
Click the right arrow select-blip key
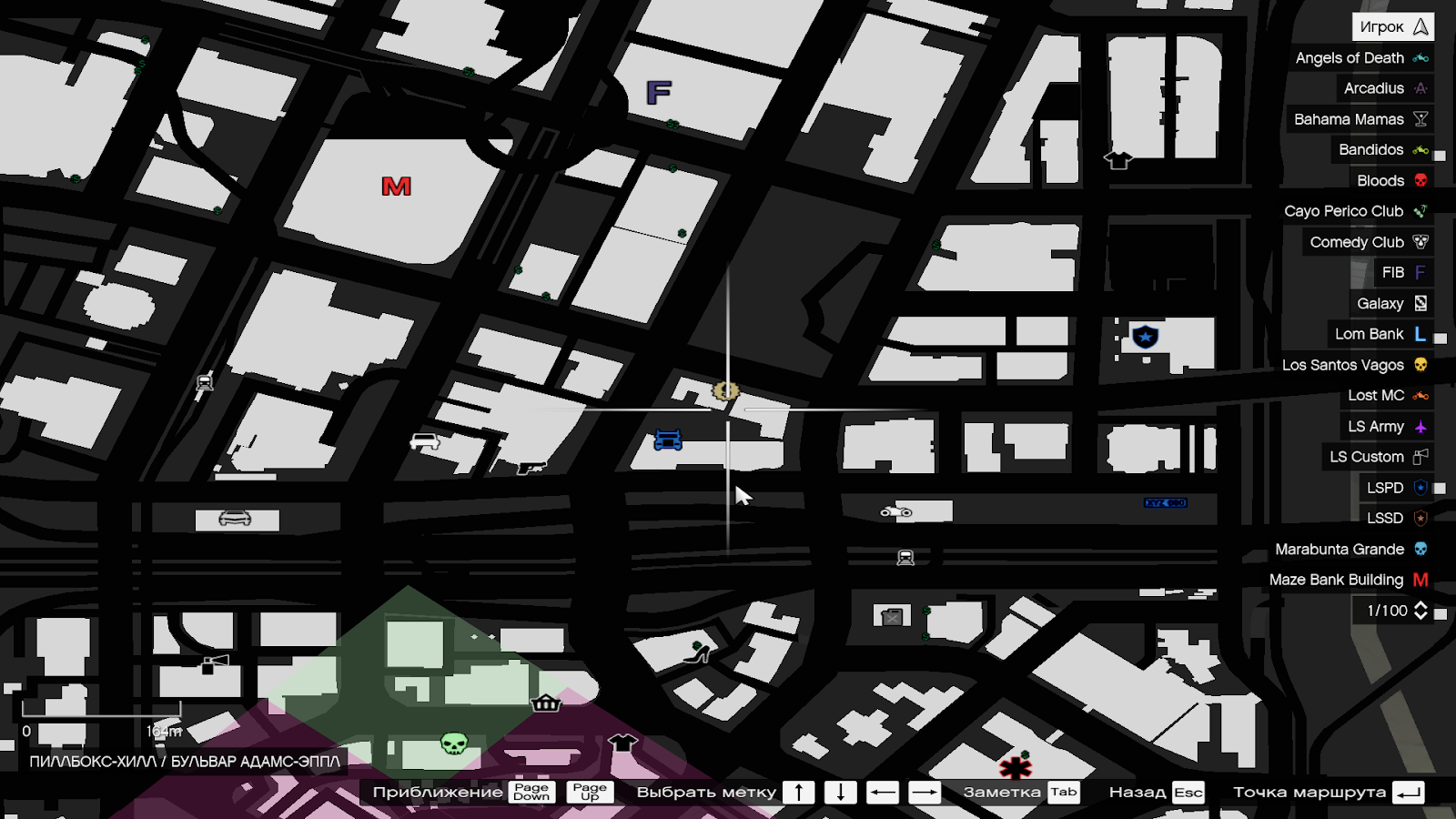(x=925, y=792)
